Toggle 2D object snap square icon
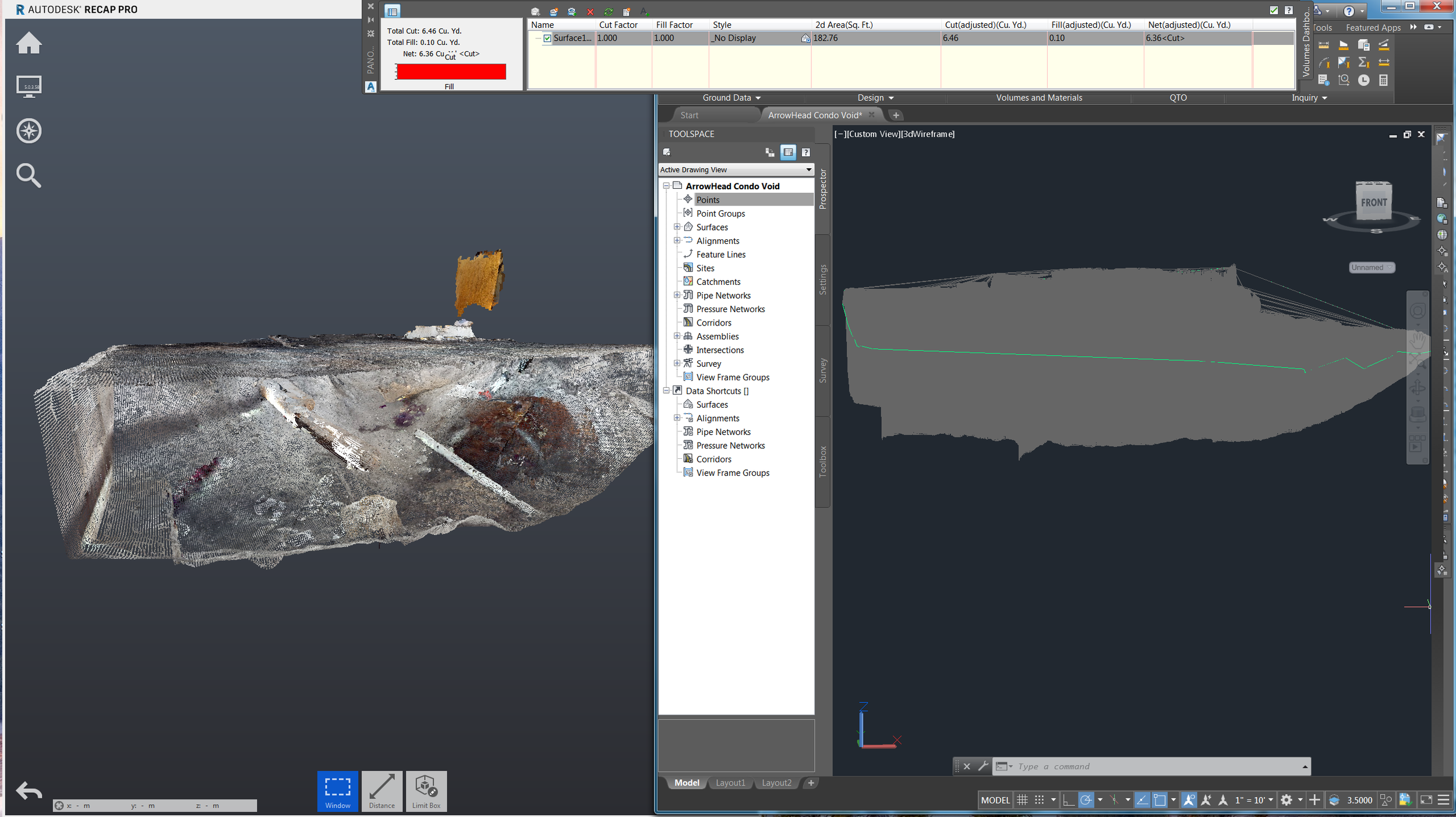Viewport: 1456px width, 817px height. pyautogui.click(x=1160, y=800)
